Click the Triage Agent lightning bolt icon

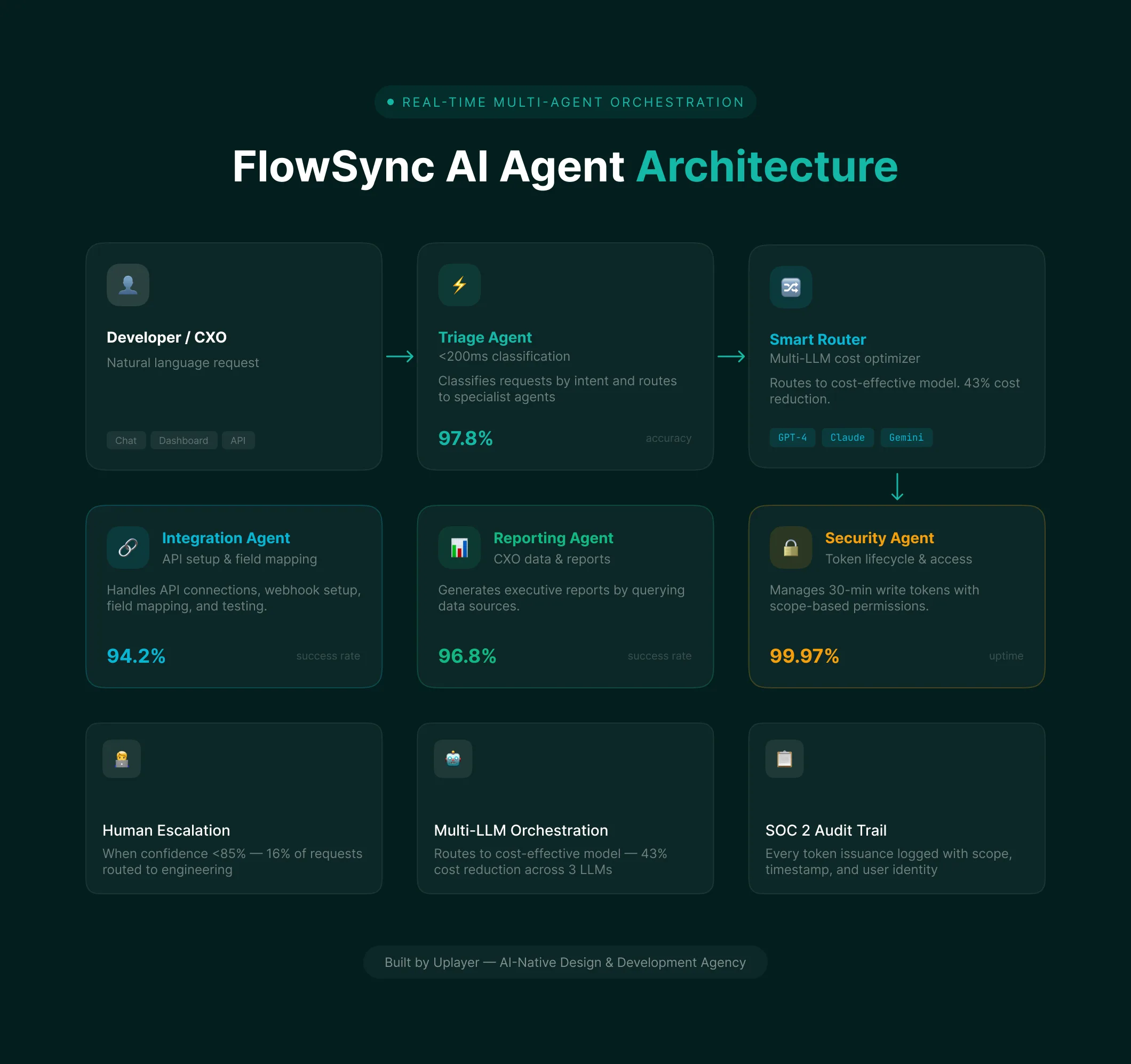[x=460, y=285]
